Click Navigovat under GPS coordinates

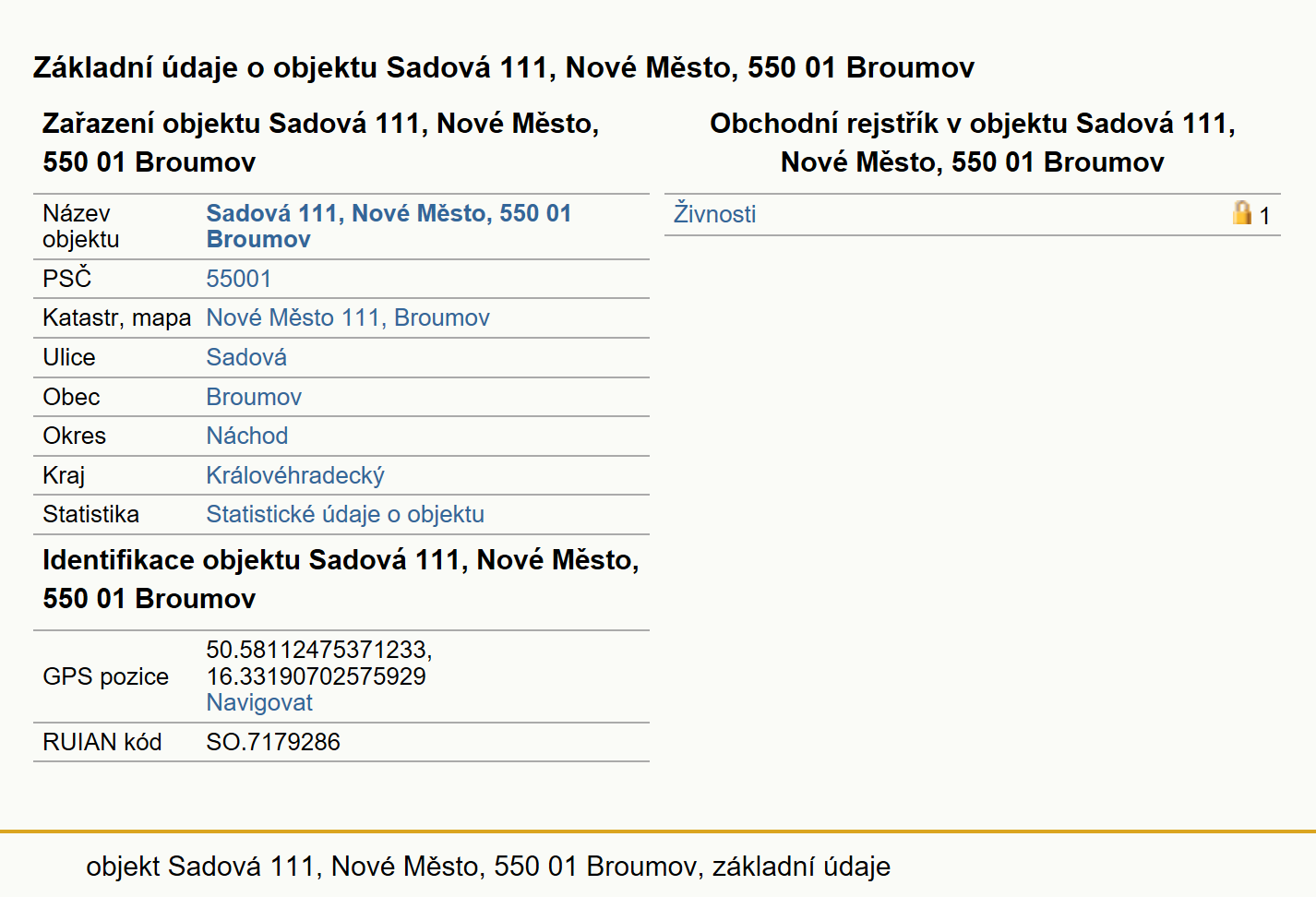pyautogui.click(x=259, y=702)
